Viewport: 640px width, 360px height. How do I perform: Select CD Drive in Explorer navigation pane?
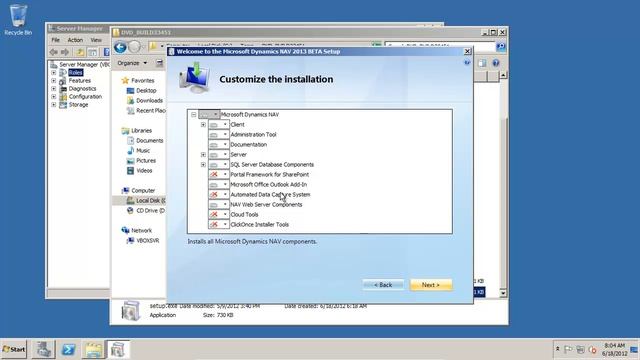coord(146,211)
